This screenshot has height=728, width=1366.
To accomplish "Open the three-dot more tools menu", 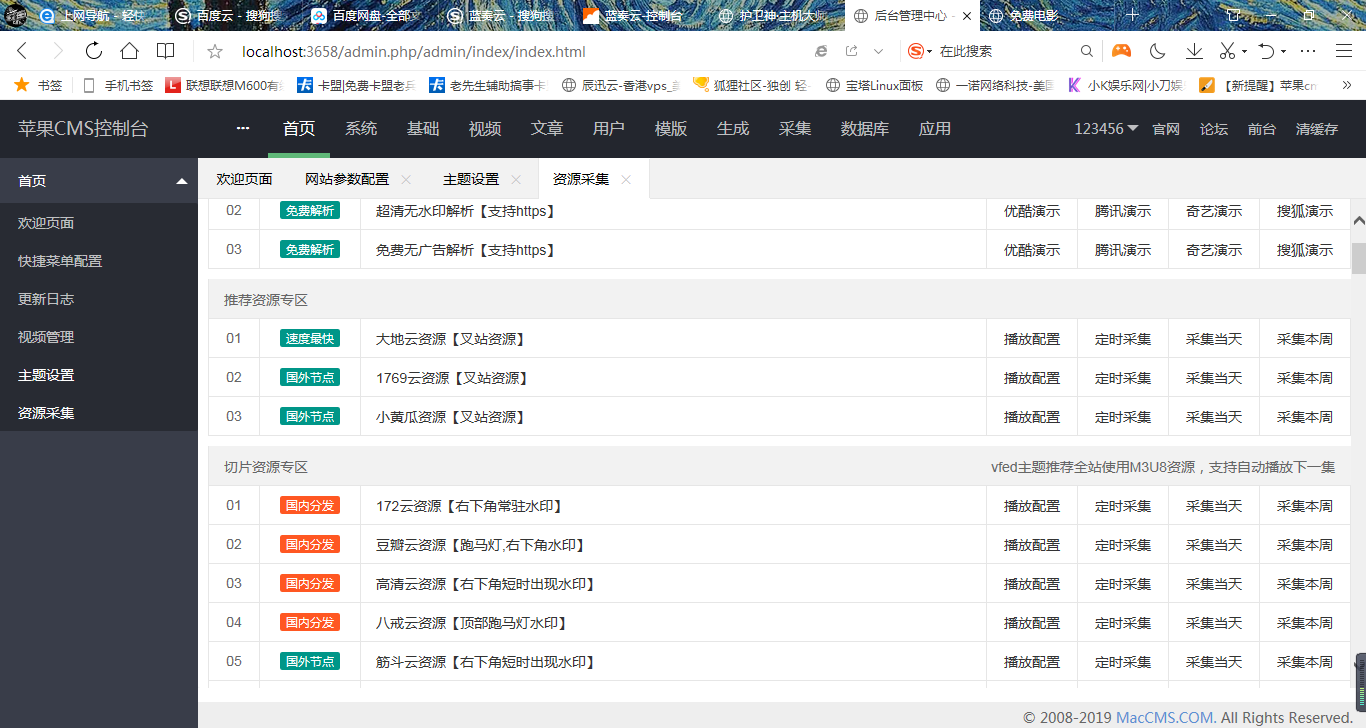I will pos(1308,51).
